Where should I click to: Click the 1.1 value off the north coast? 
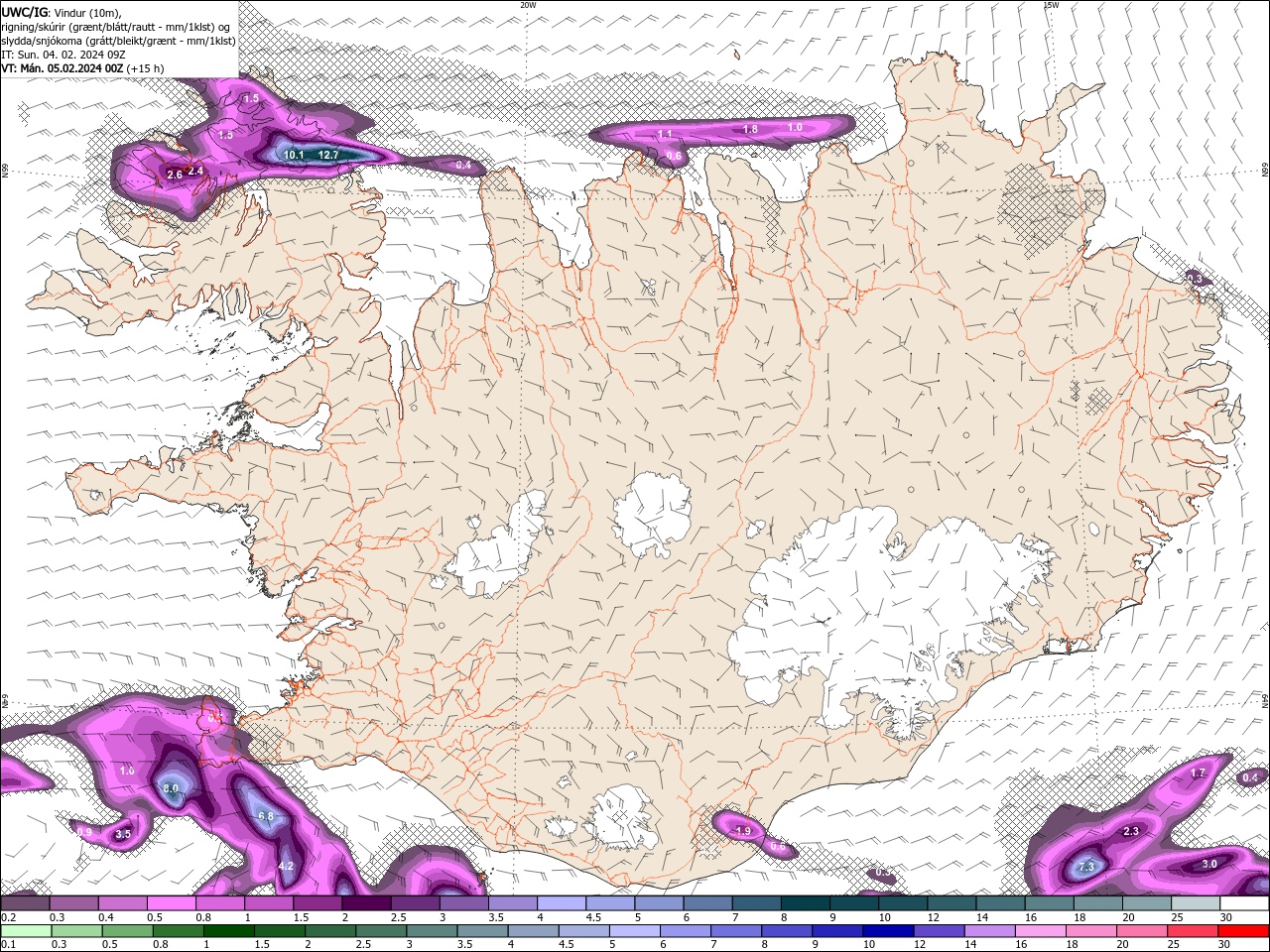coord(665,134)
